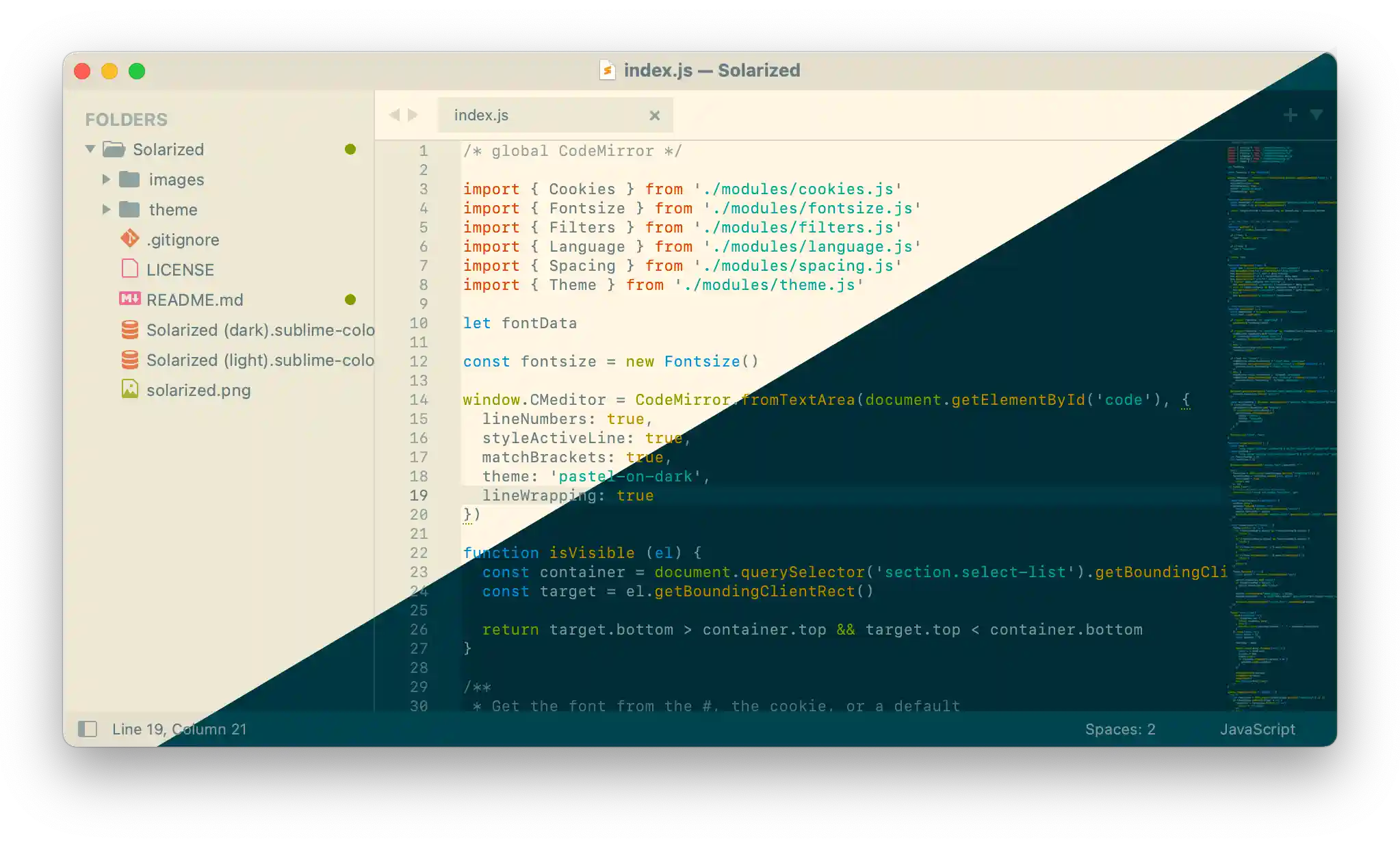The image size is (1400, 848).
Task: Click the Solarized (light) color scheme file icon
Action: 130,360
